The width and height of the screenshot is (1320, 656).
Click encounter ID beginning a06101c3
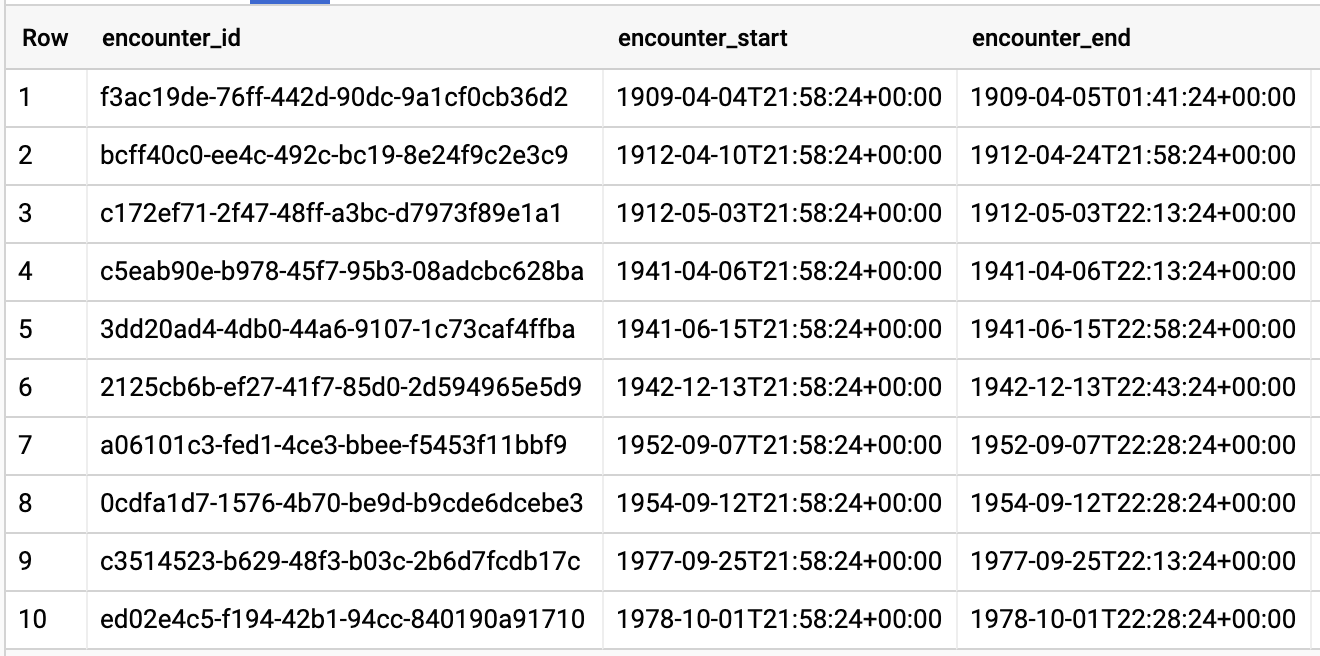click(x=334, y=446)
